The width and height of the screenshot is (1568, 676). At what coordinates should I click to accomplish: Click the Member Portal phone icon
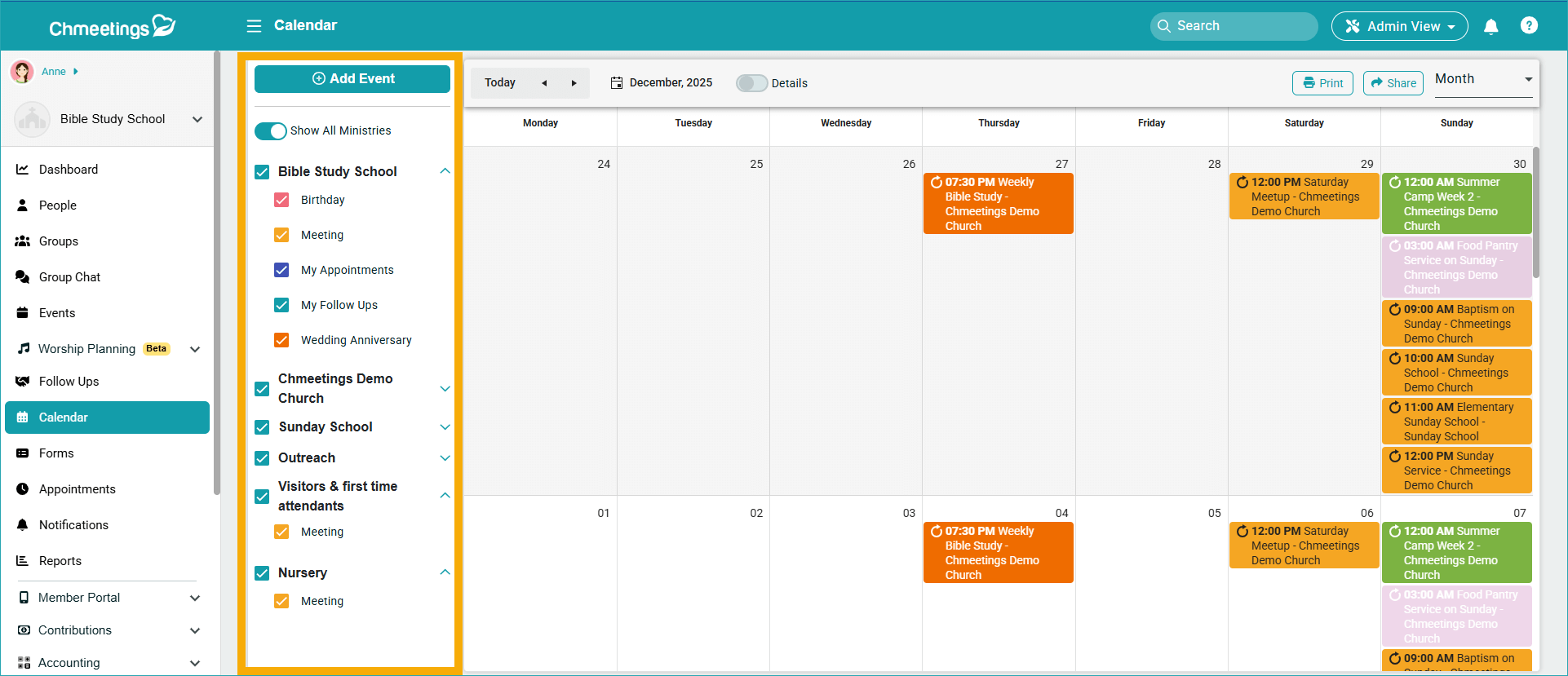(x=24, y=598)
